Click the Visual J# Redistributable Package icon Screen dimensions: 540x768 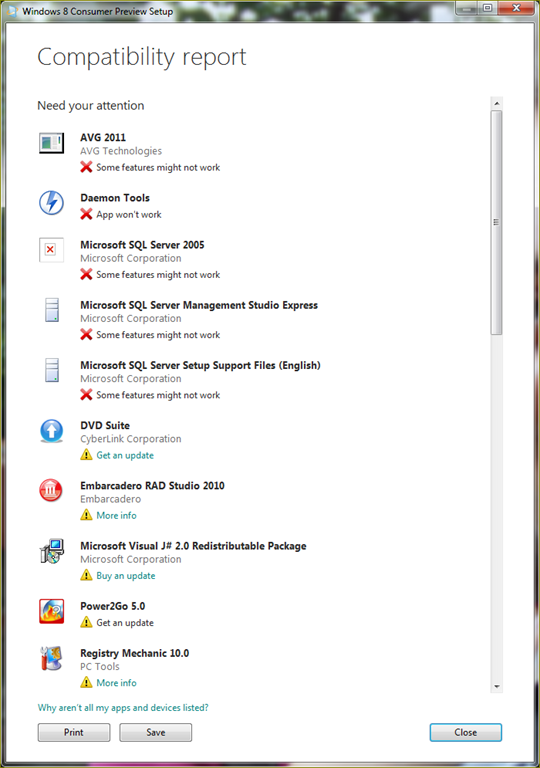tap(52, 551)
